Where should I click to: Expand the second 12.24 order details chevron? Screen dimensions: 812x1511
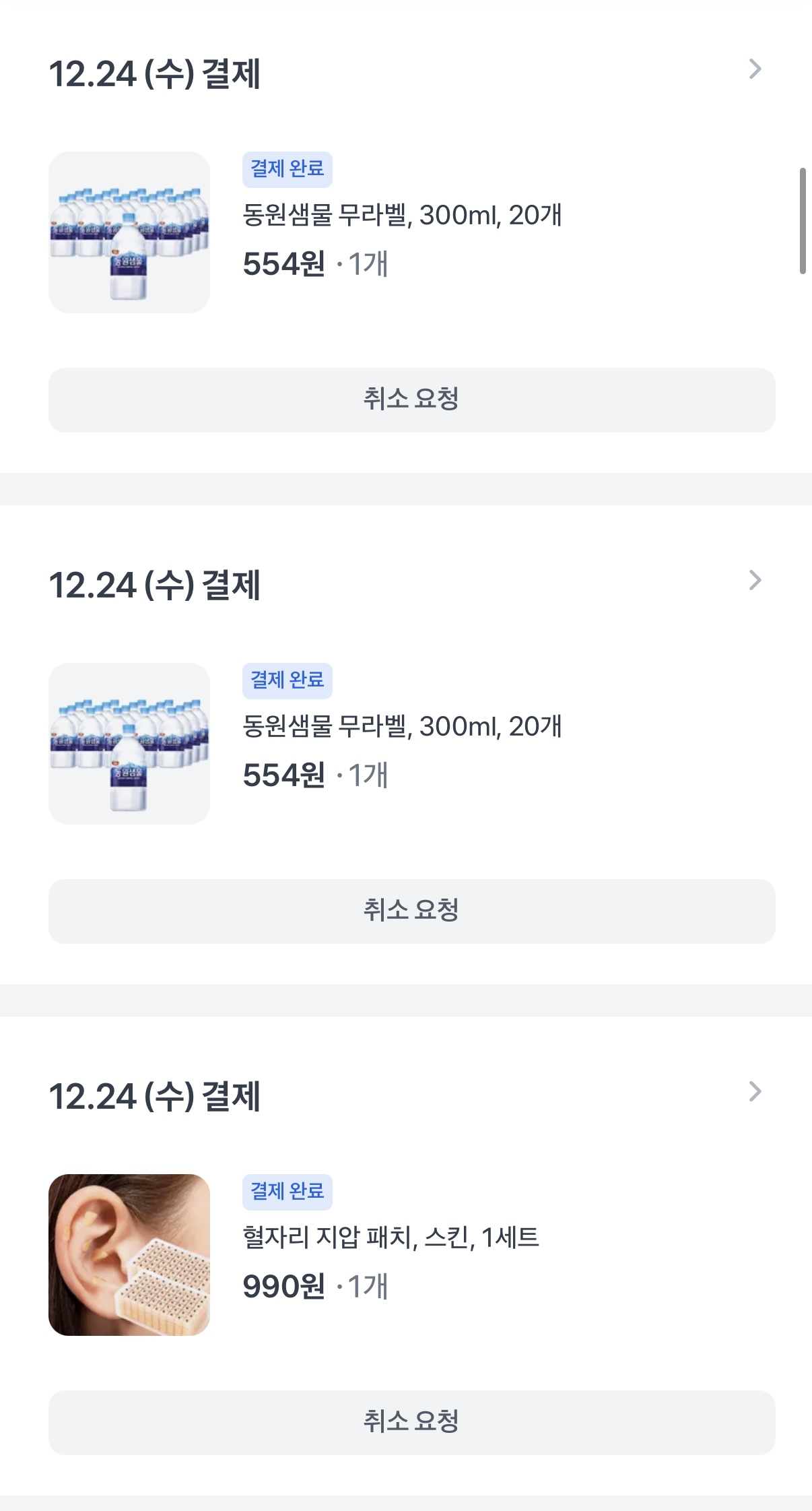click(x=755, y=581)
